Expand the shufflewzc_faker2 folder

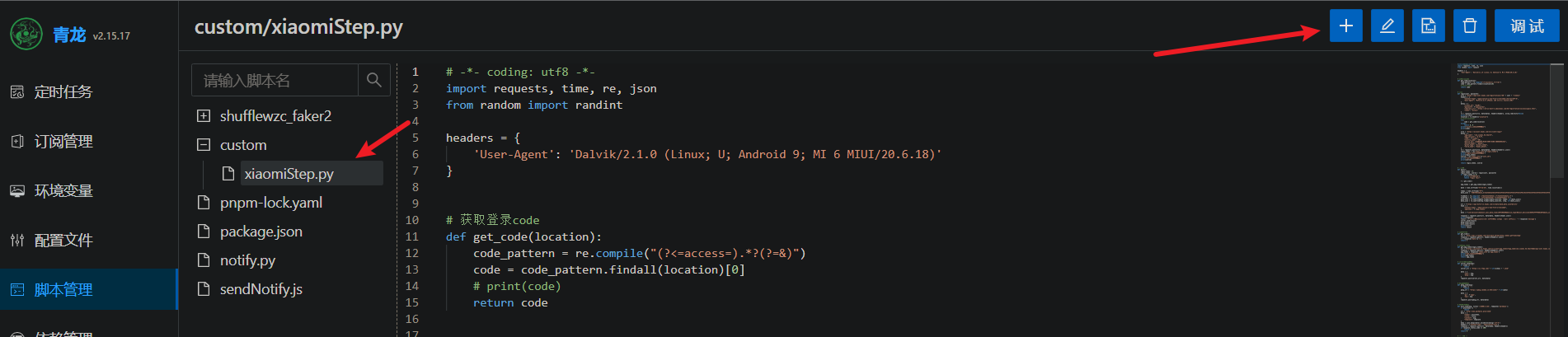click(204, 116)
